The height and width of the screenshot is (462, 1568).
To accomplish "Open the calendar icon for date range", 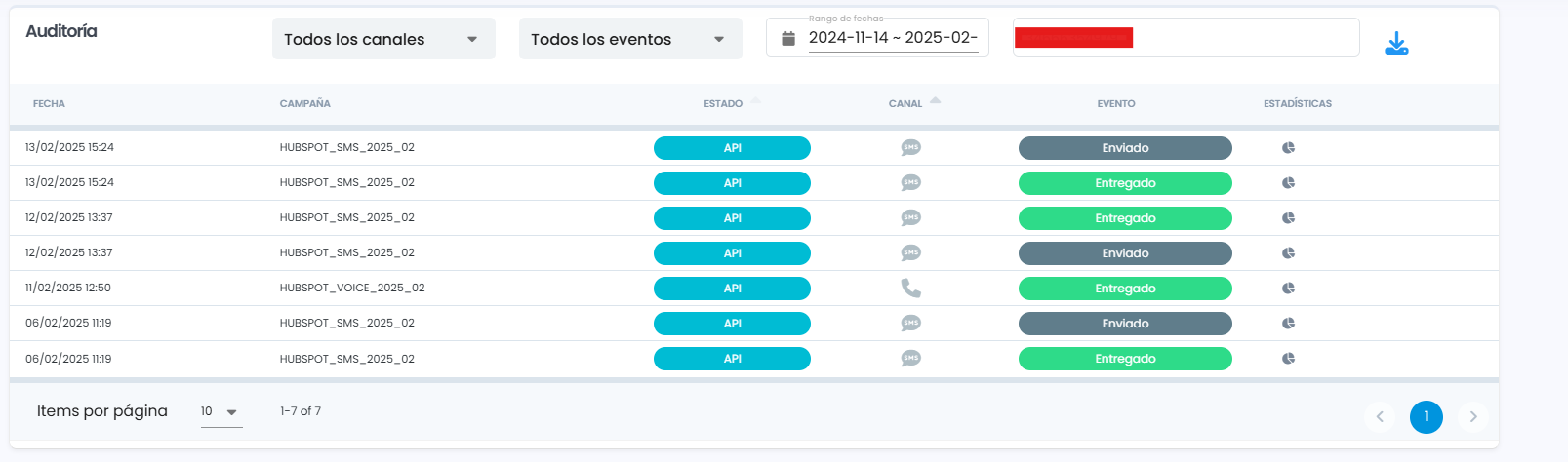I will point(788,39).
